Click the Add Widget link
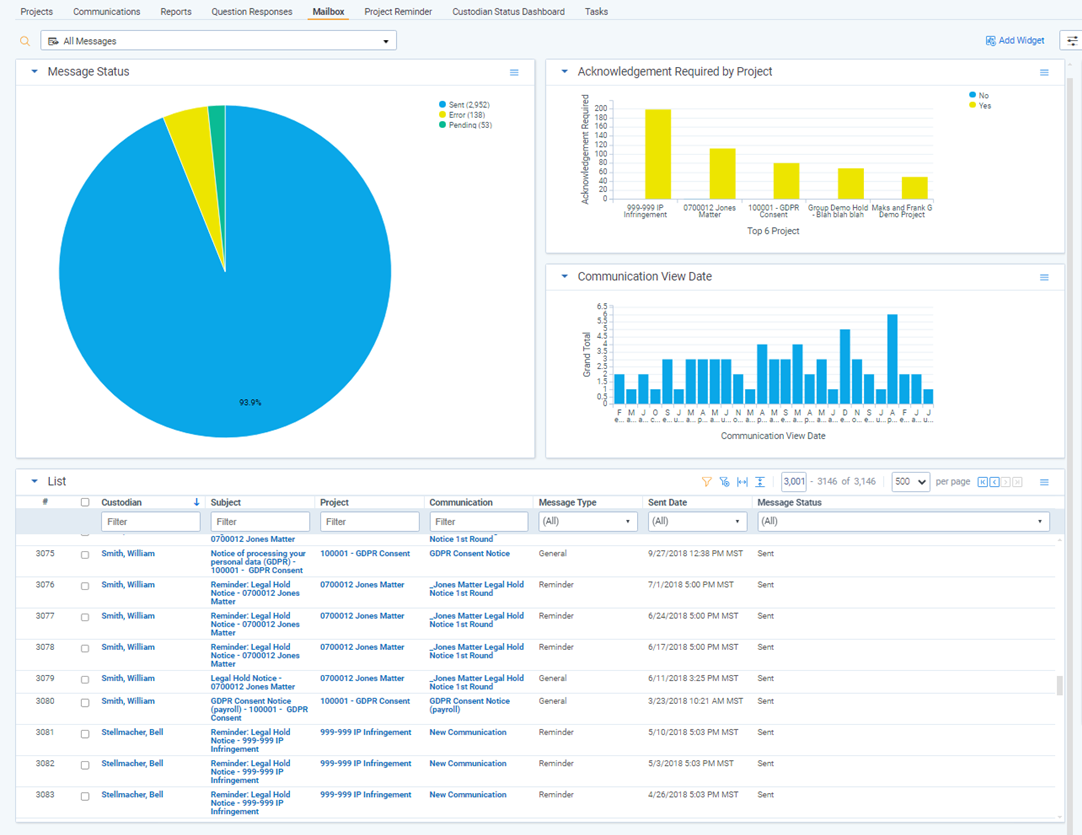1082x835 pixels. [x=1021, y=41]
